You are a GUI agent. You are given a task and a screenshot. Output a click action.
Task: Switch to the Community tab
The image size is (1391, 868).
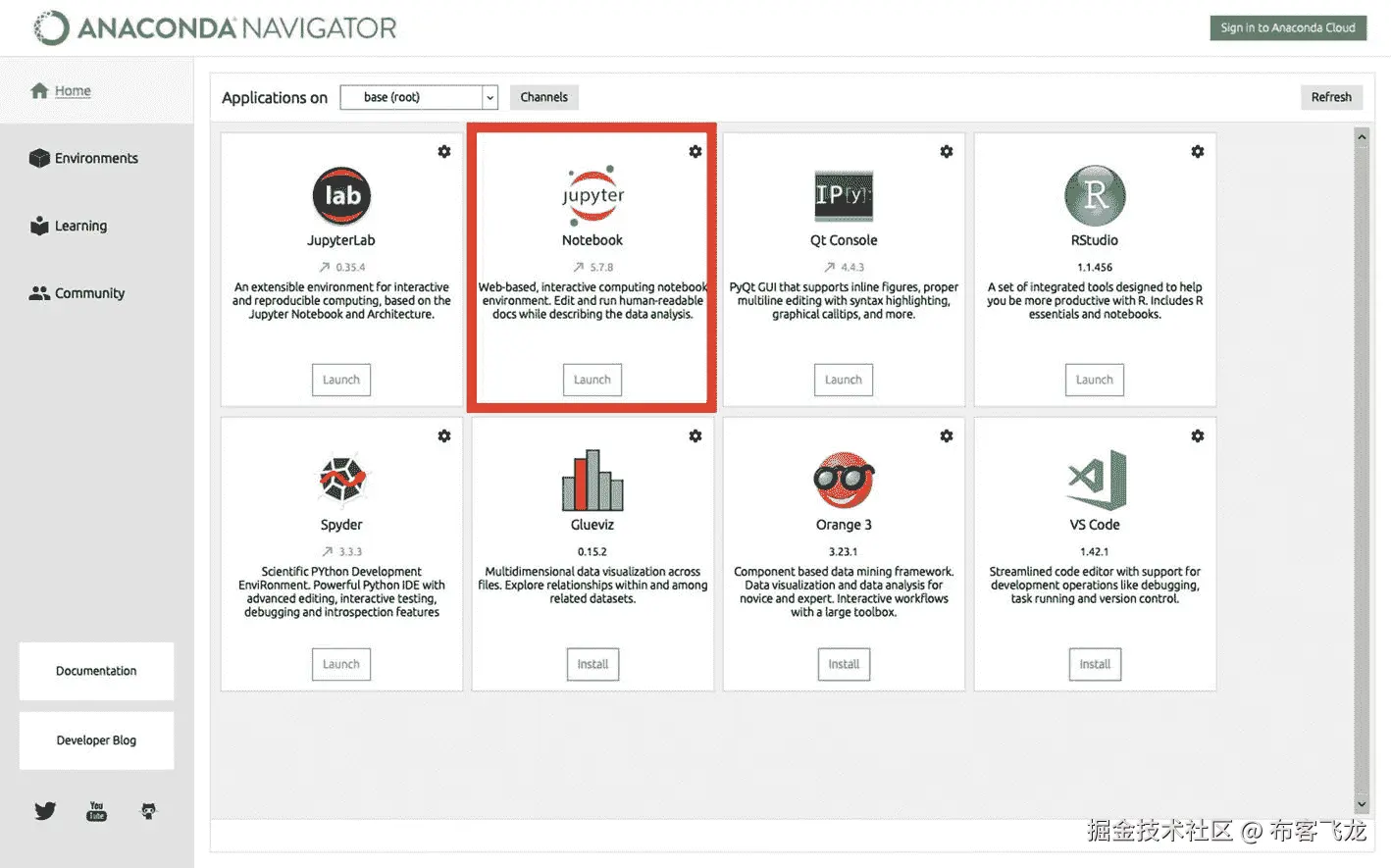(x=89, y=293)
